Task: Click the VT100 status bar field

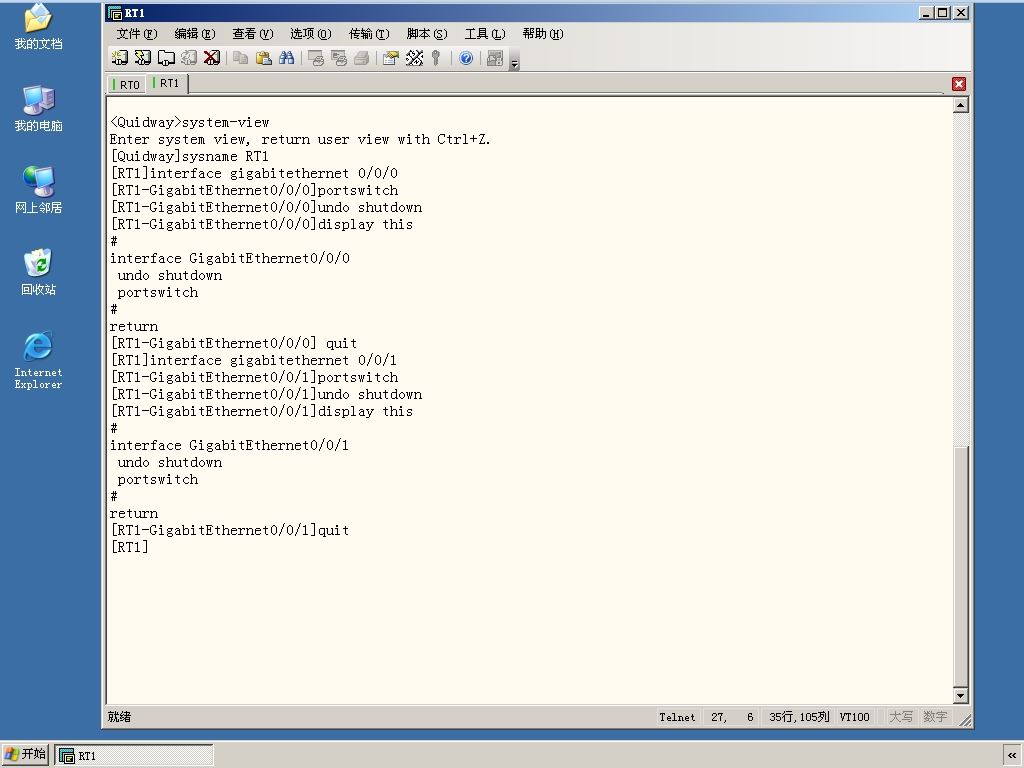Action: 854,717
